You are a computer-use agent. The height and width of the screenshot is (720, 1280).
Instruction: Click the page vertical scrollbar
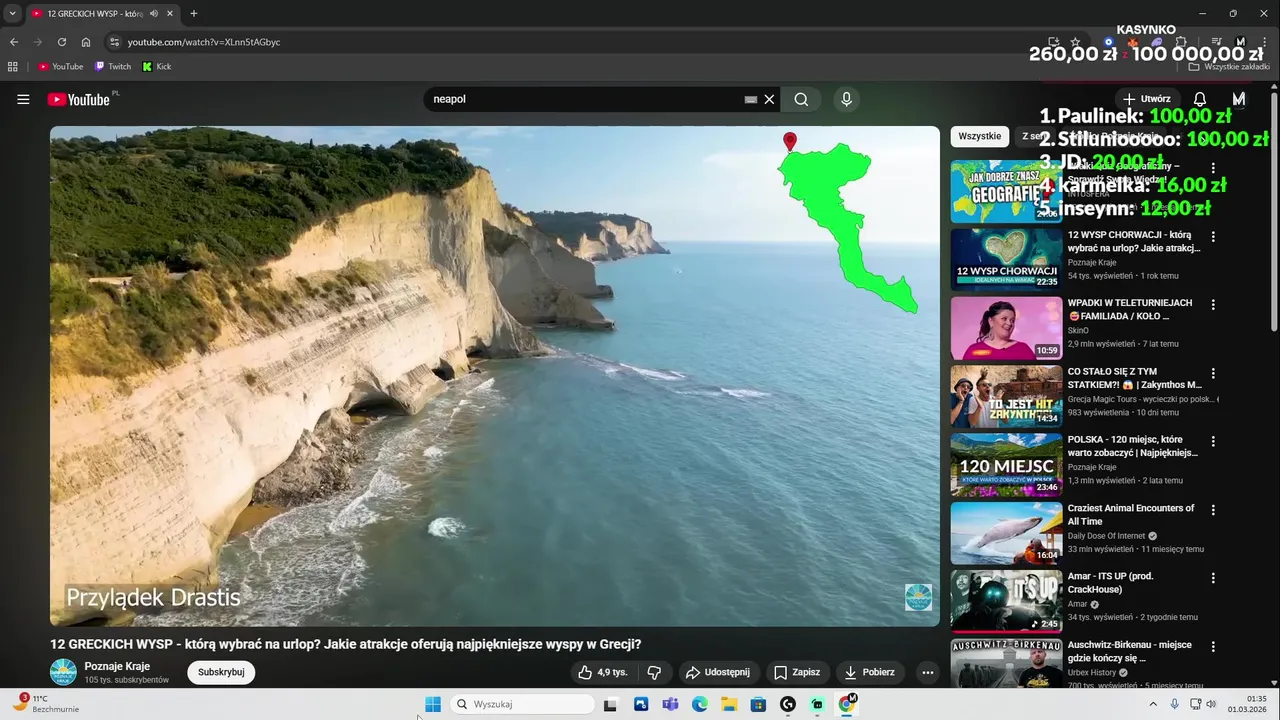coord(1273,210)
